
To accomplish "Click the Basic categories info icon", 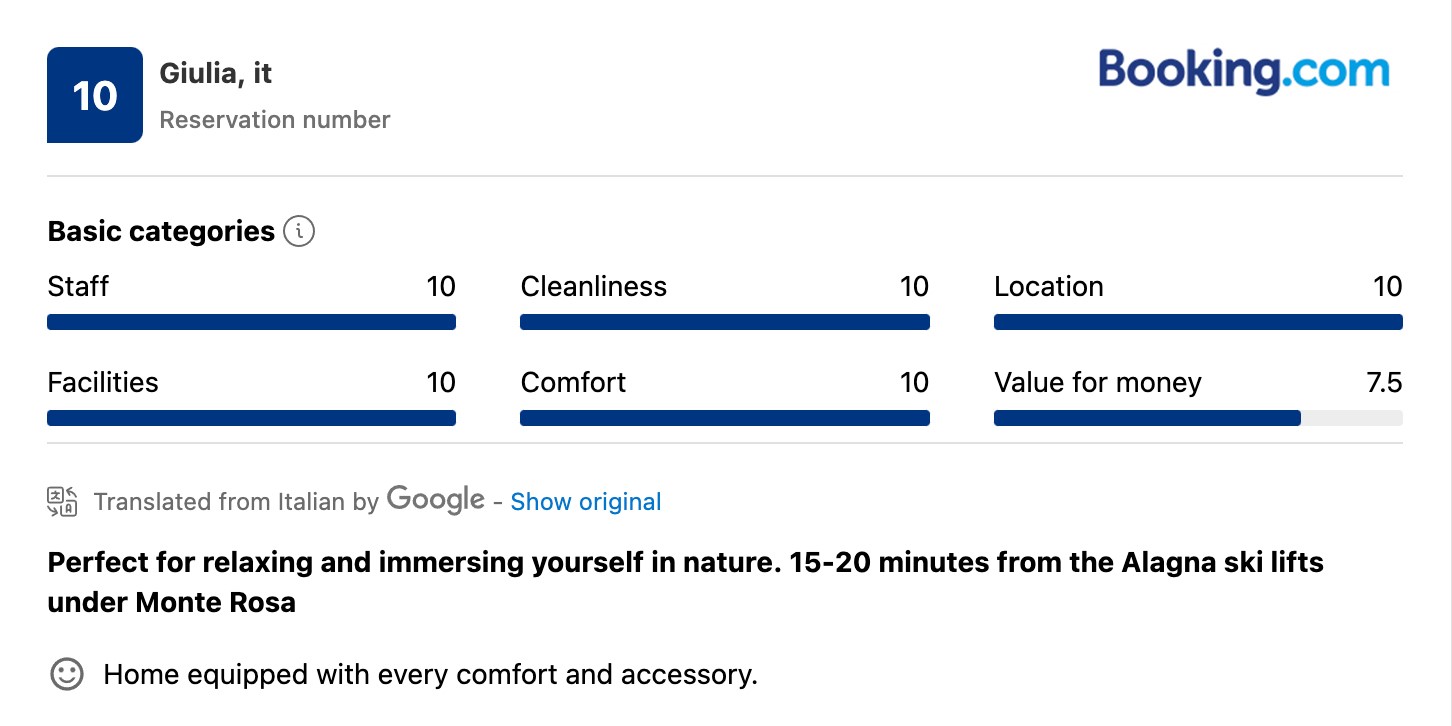I will [x=299, y=232].
